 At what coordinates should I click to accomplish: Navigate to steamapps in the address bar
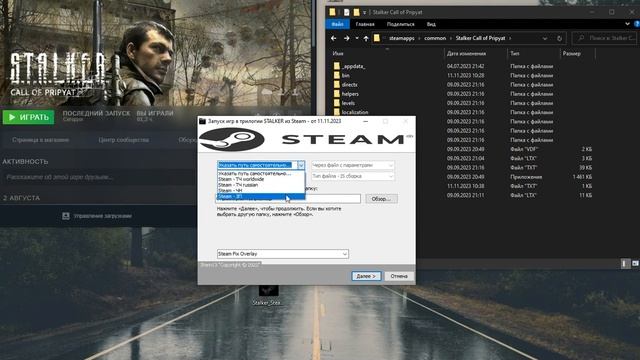[x=402, y=38]
